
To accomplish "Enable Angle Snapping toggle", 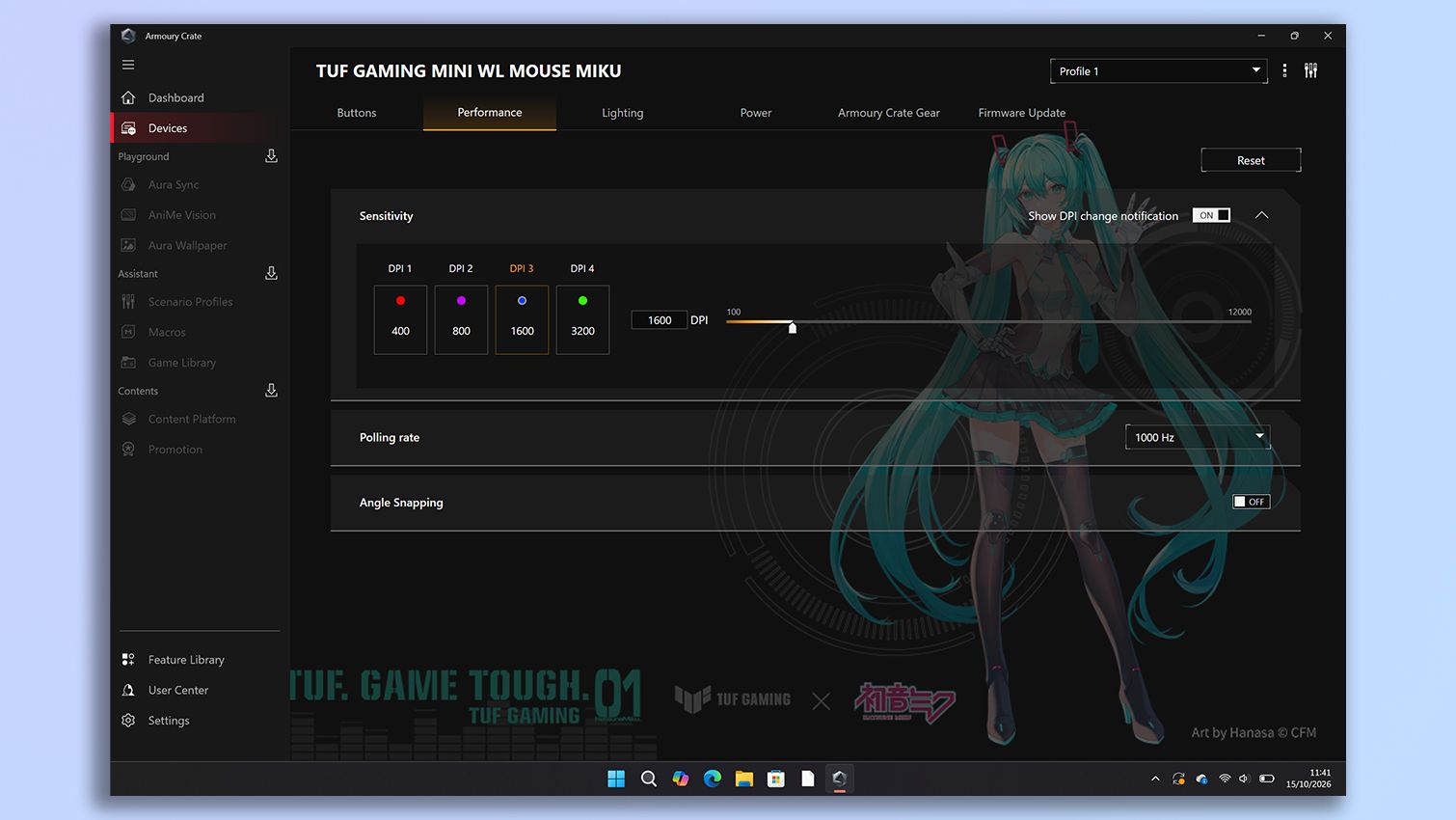I will pyautogui.click(x=1252, y=502).
